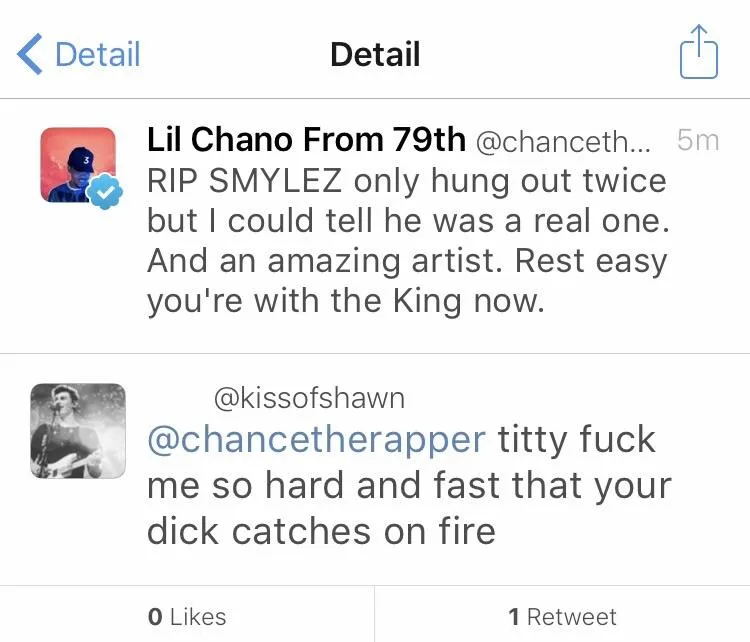This screenshot has height=642, width=750.
Task: Show the 0 Likes list
Action: (187, 617)
